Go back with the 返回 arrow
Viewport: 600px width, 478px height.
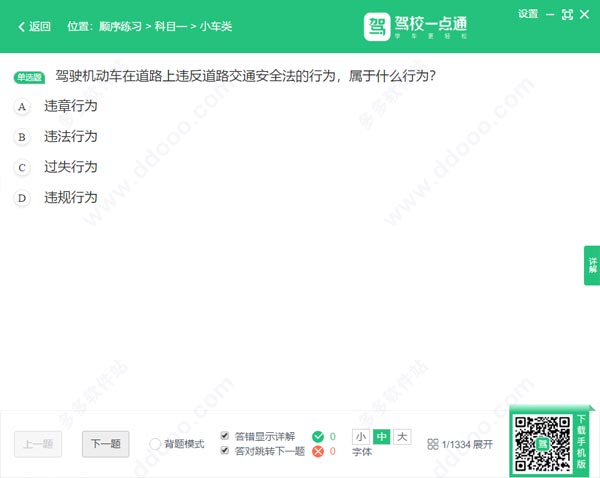click(34, 26)
